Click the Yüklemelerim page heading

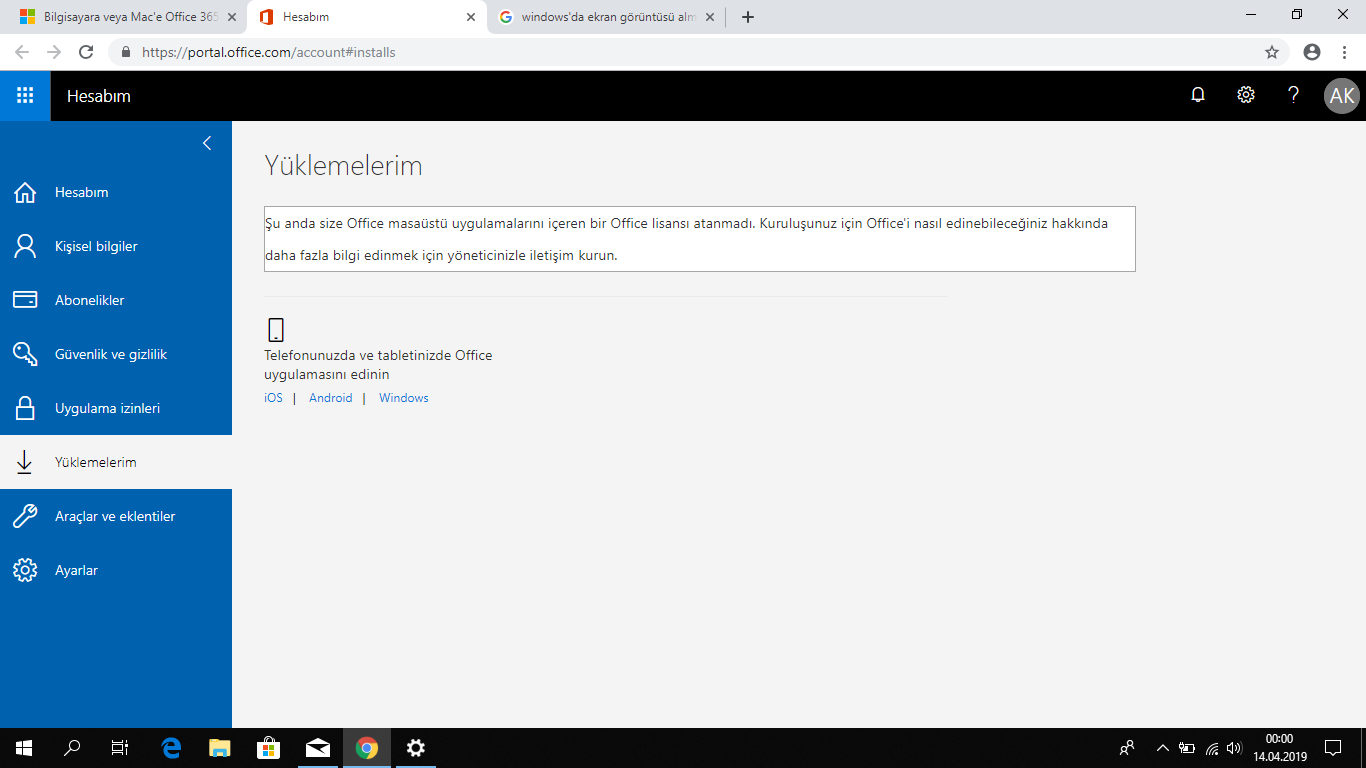(343, 166)
